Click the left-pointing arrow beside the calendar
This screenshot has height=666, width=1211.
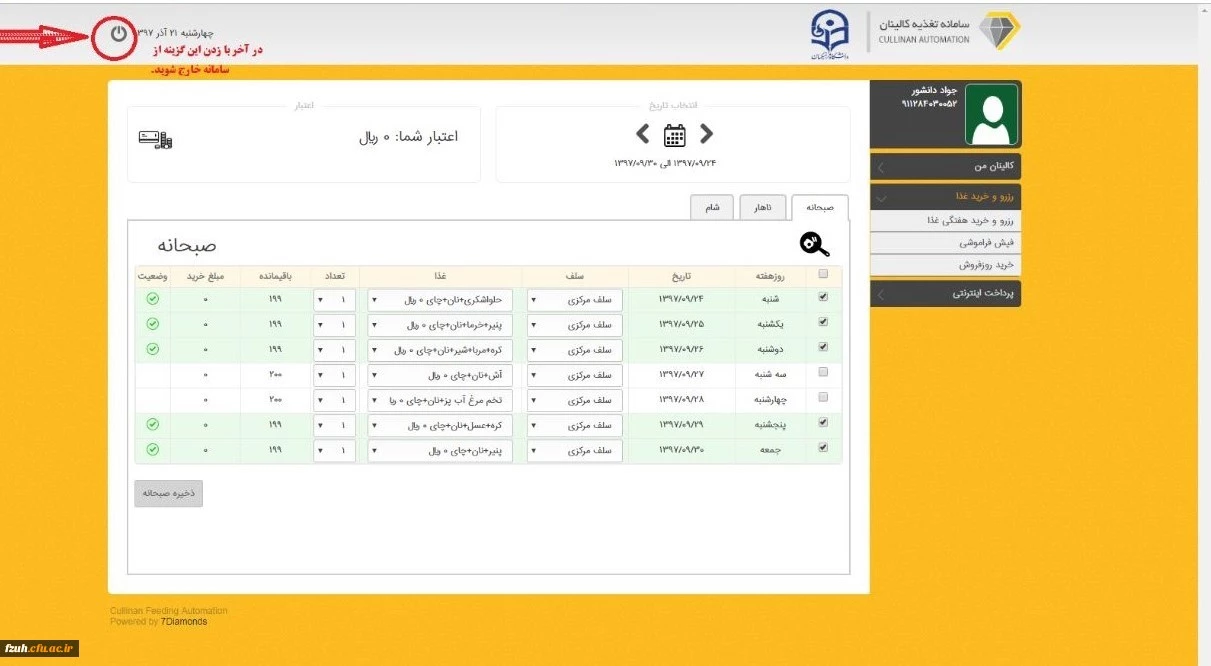coord(643,134)
